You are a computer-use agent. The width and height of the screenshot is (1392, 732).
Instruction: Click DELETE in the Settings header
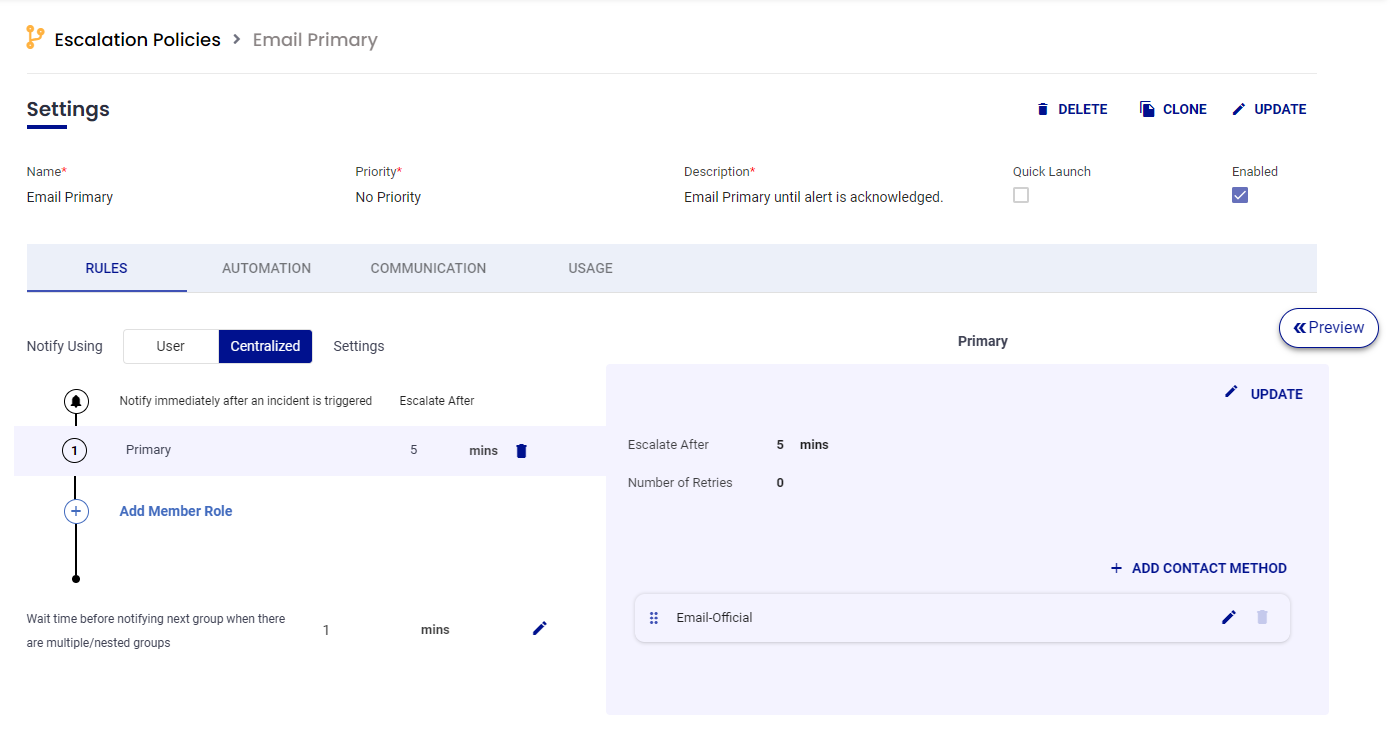tap(1072, 109)
